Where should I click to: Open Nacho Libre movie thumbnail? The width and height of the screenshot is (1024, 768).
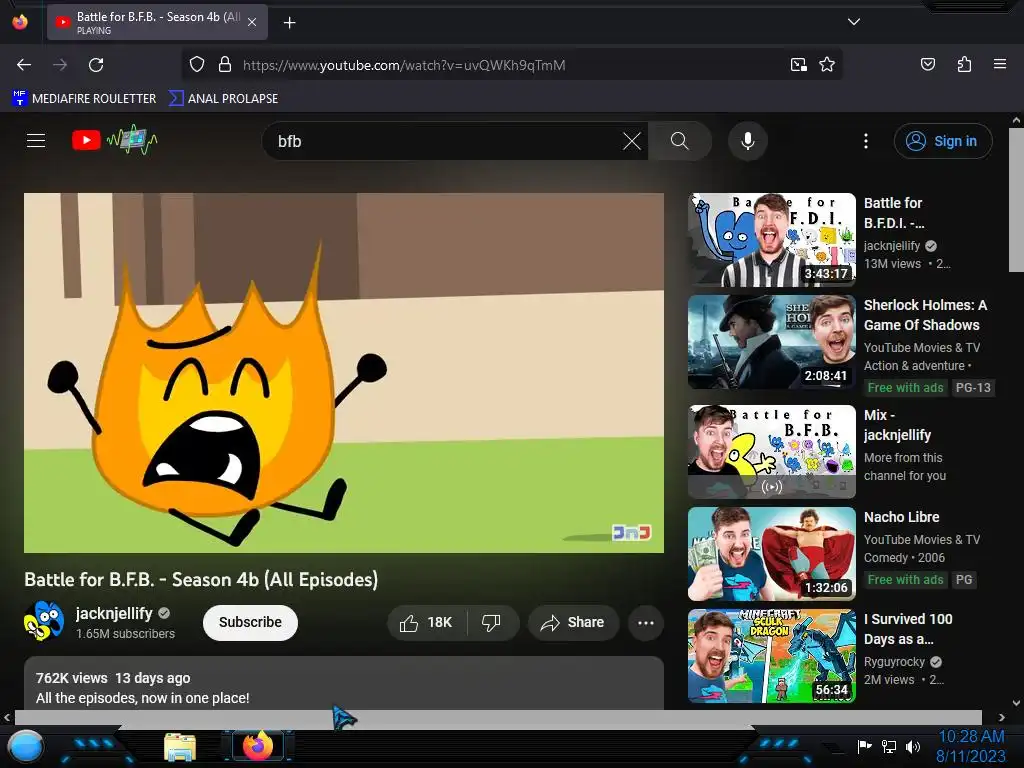click(x=772, y=554)
